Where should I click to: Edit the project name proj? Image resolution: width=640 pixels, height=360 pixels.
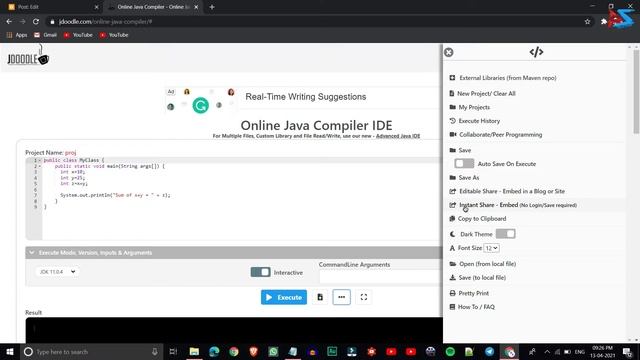click(71, 153)
